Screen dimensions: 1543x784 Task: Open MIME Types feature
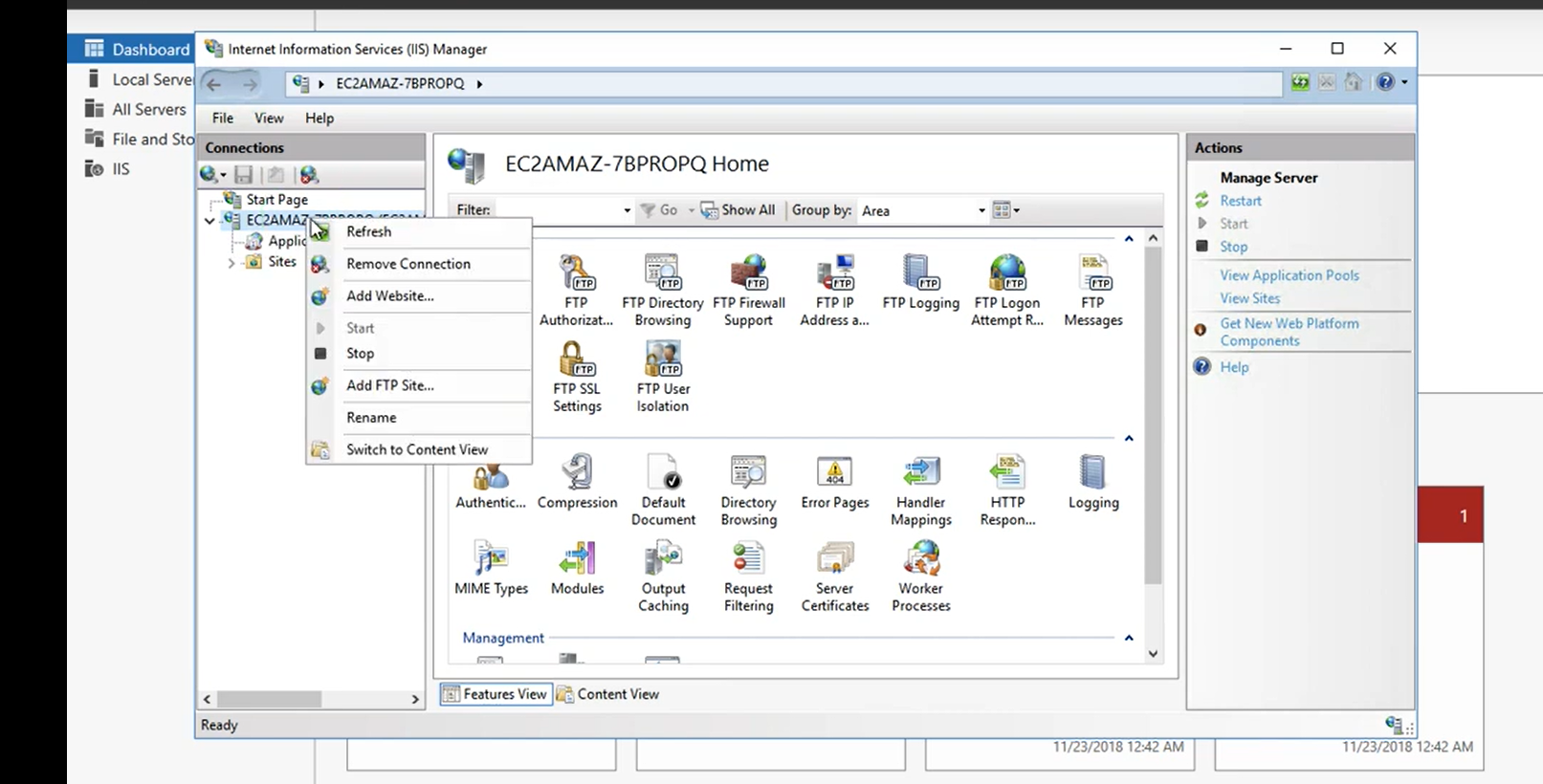(491, 568)
